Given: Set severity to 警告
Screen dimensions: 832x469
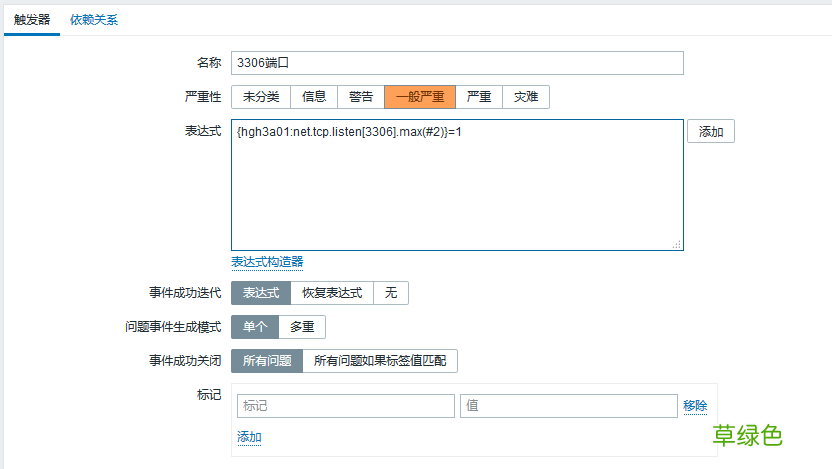Looking at the screenshot, I should tap(361, 97).
